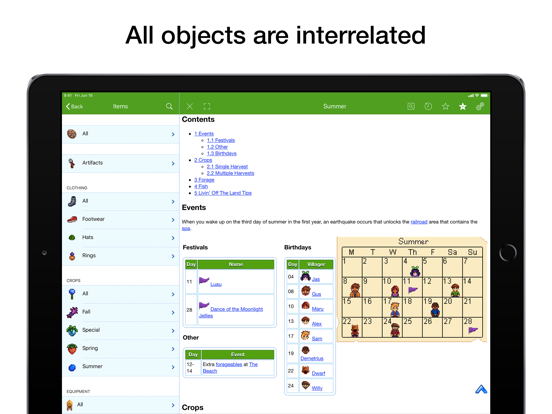Open the Spring crops category
Image resolution: width=552 pixels, height=414 pixels.
[121, 349]
